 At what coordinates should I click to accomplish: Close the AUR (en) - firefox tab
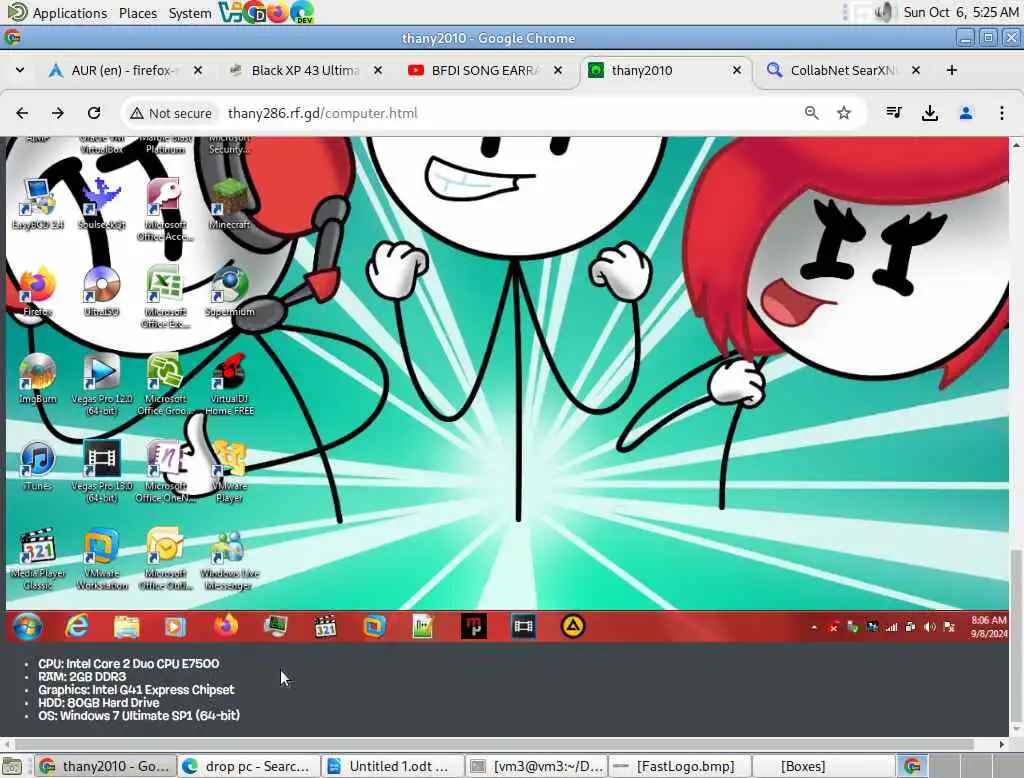click(198, 70)
